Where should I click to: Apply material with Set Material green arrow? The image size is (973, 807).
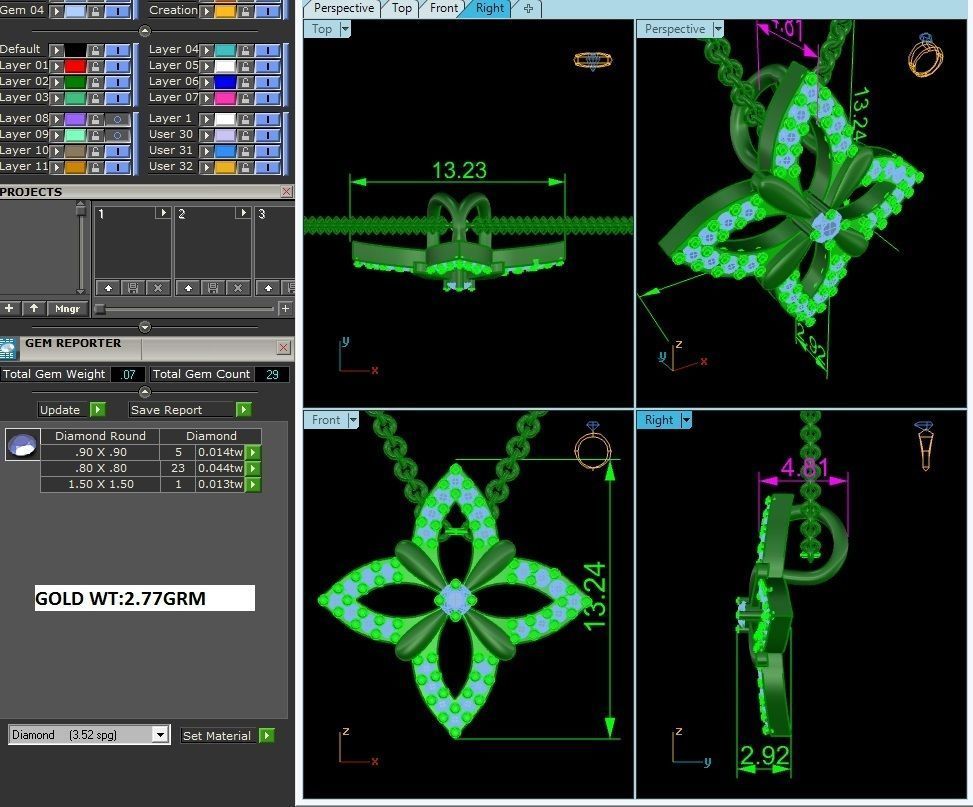click(x=267, y=736)
